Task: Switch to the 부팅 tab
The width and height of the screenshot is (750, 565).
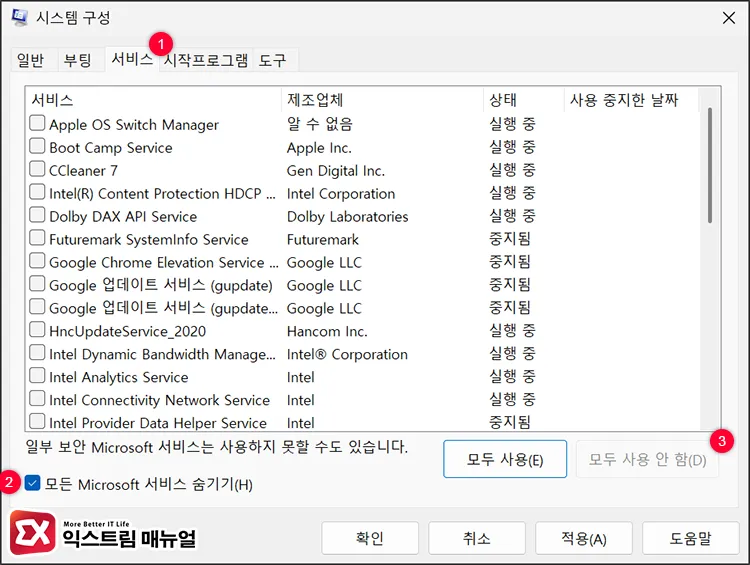Action: click(x=78, y=60)
